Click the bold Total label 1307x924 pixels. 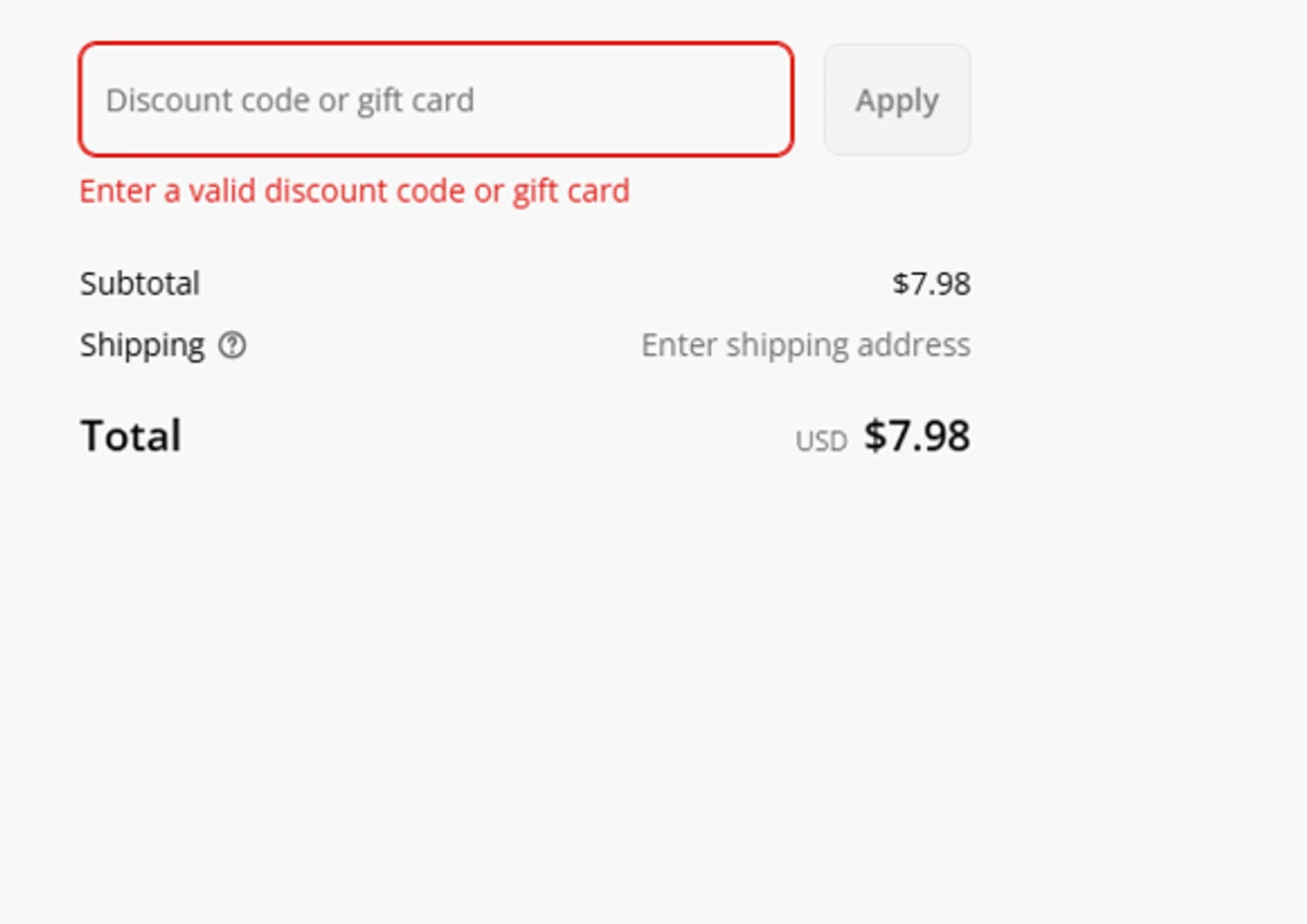tap(131, 435)
